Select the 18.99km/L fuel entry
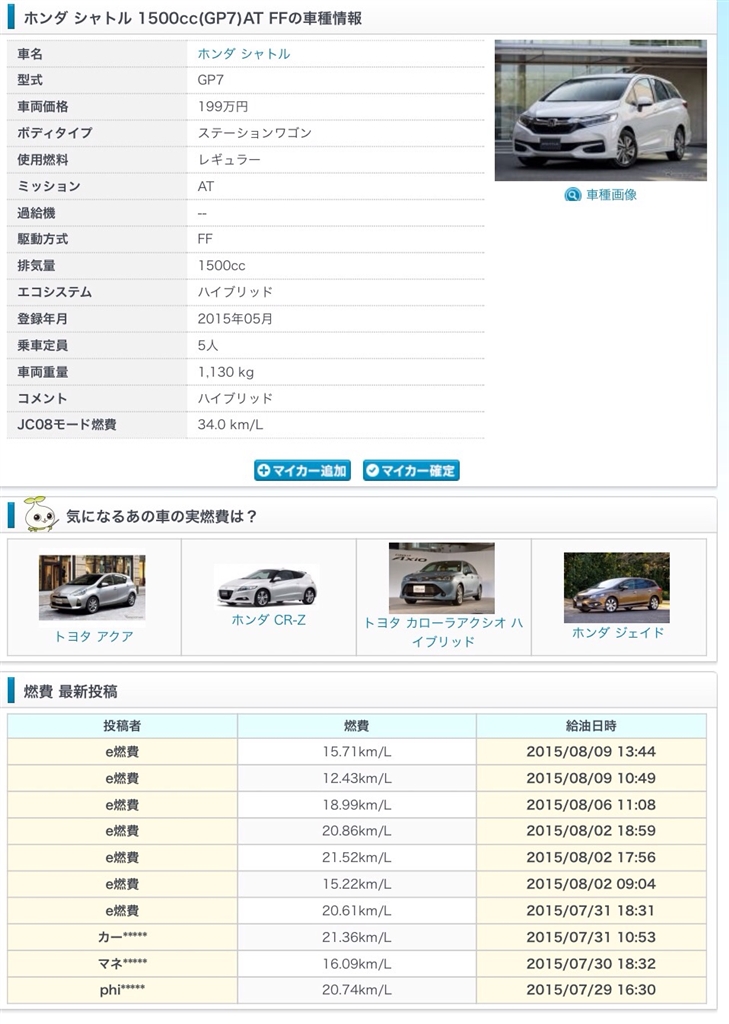The height and width of the screenshot is (1024, 729). tap(357, 805)
